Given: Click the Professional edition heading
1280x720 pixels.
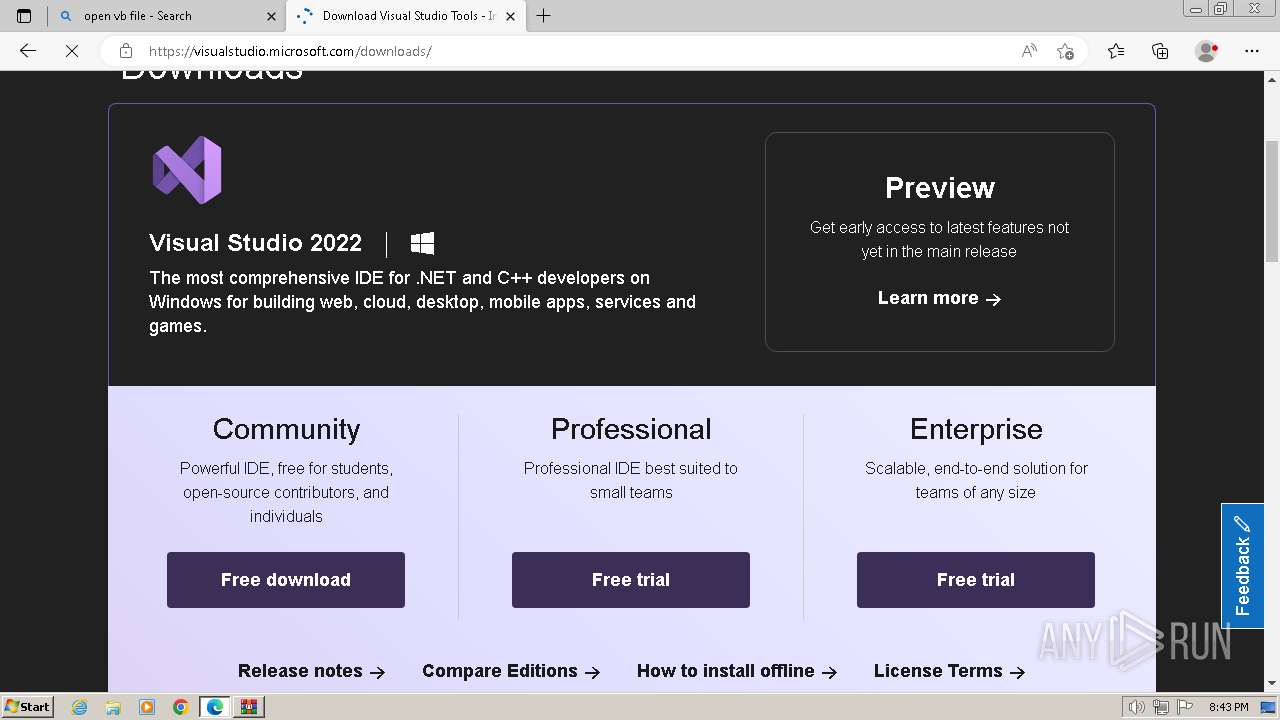Looking at the screenshot, I should (x=631, y=429).
